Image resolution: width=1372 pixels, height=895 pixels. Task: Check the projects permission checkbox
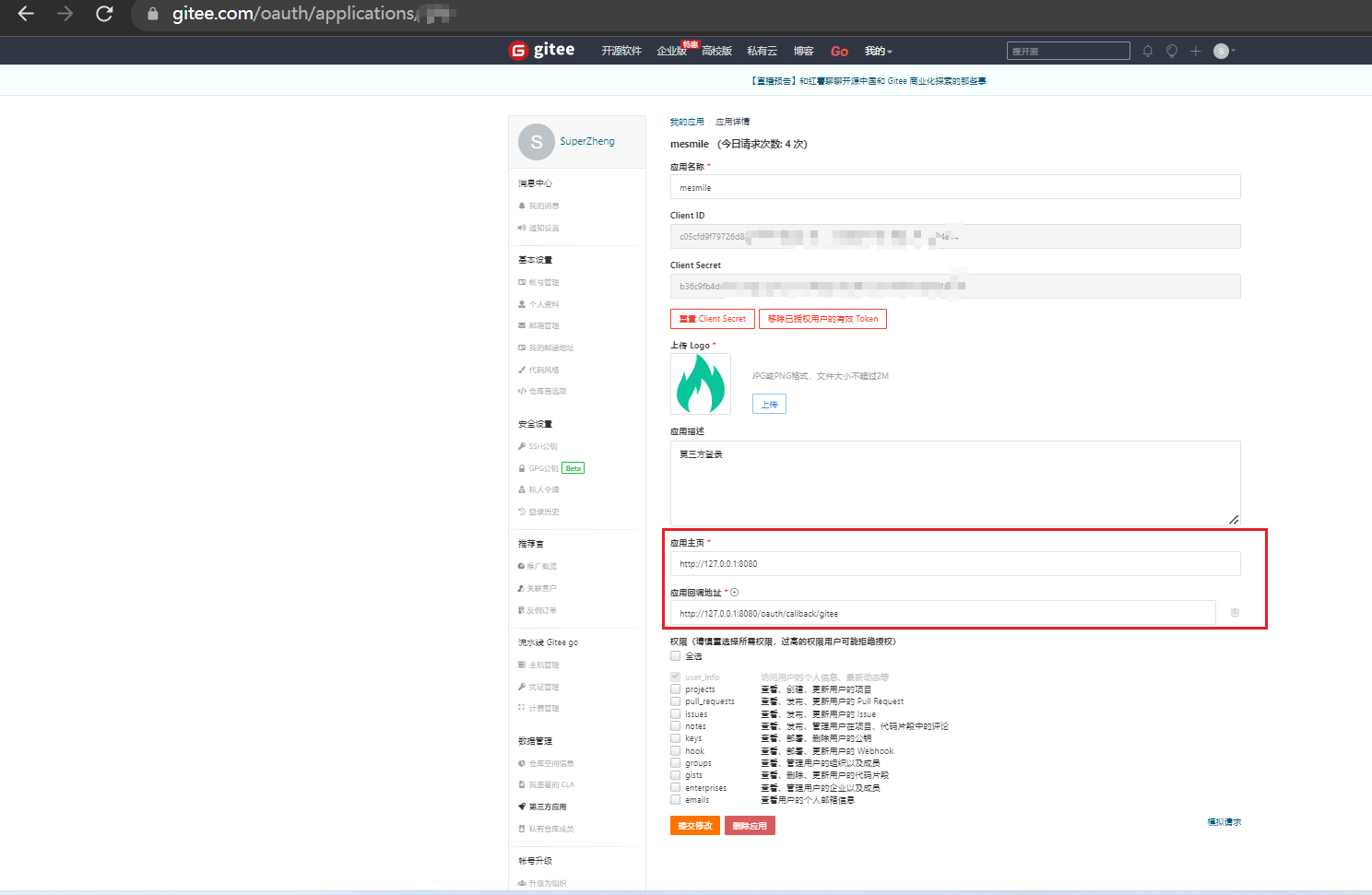click(676, 689)
